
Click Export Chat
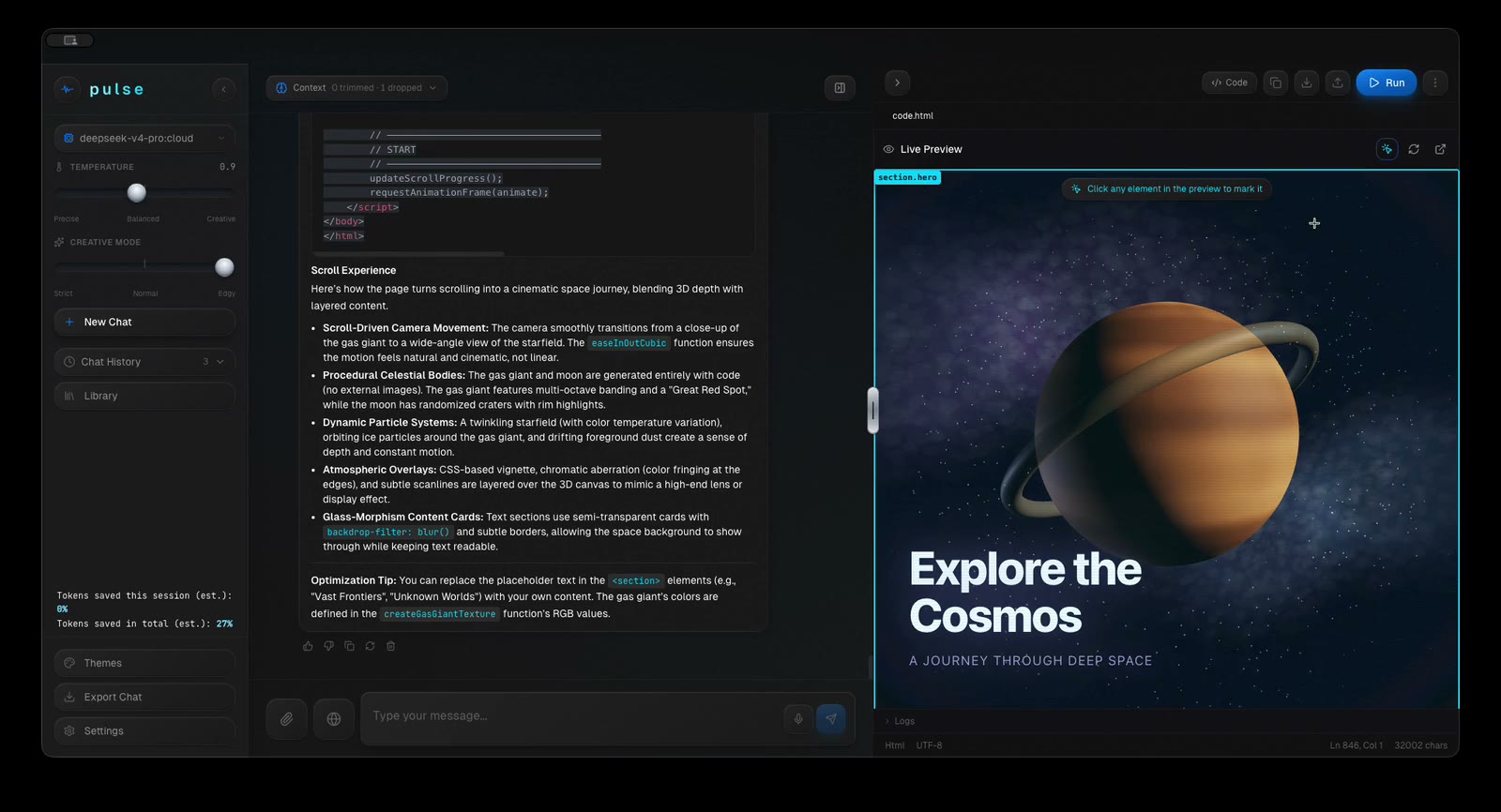[x=144, y=697]
